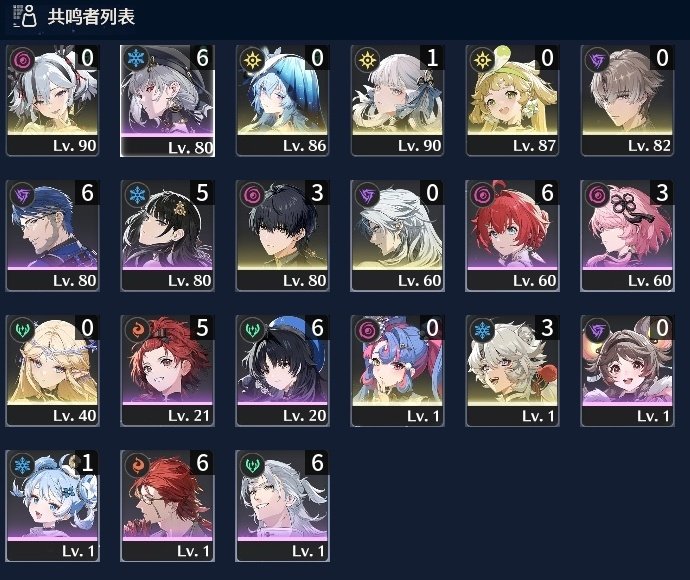Choose the blue-and-pink-haired Lv. 1 Havoc character

click(397, 371)
